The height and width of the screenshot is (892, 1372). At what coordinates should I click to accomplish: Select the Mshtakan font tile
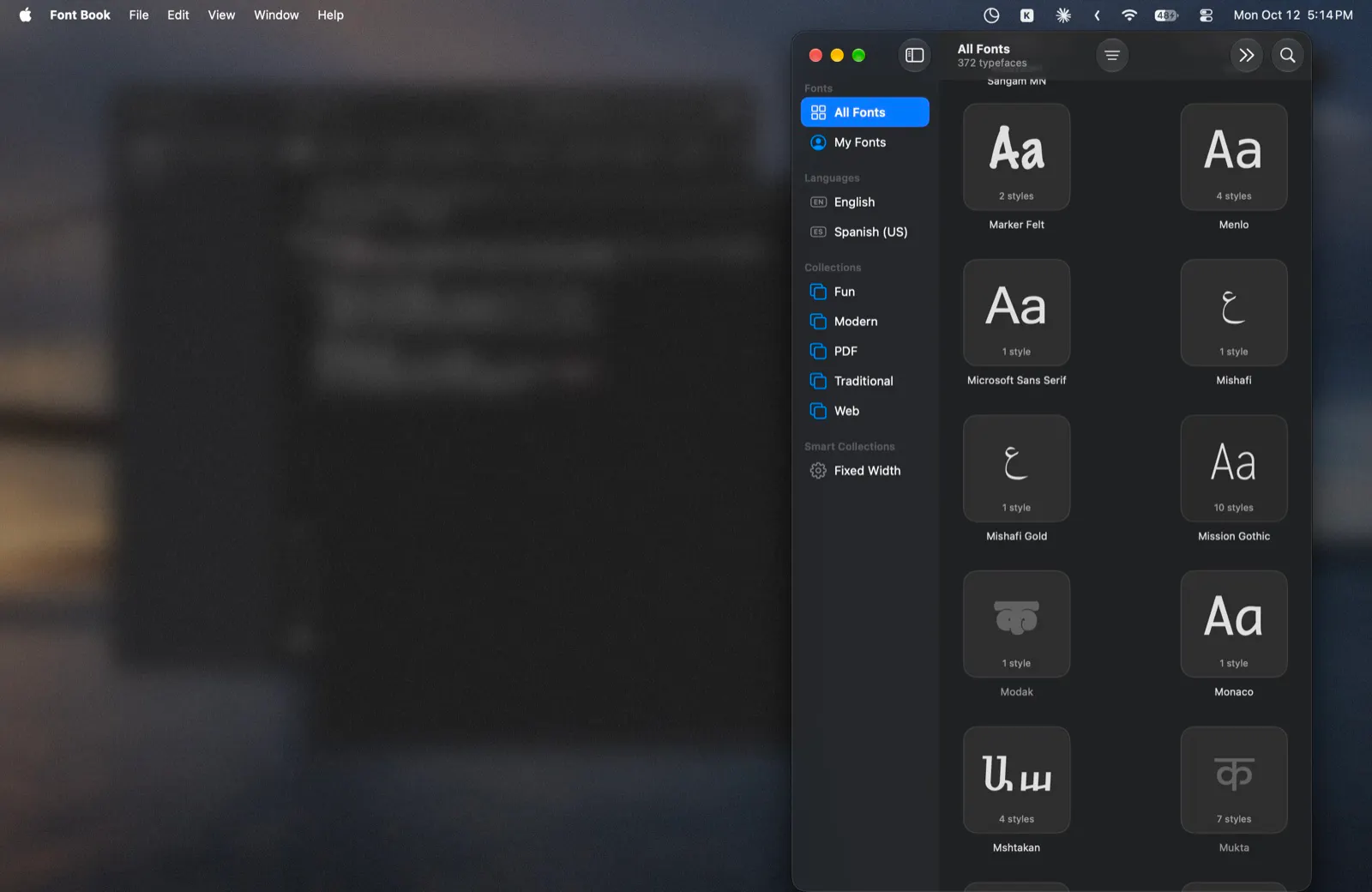[1017, 780]
